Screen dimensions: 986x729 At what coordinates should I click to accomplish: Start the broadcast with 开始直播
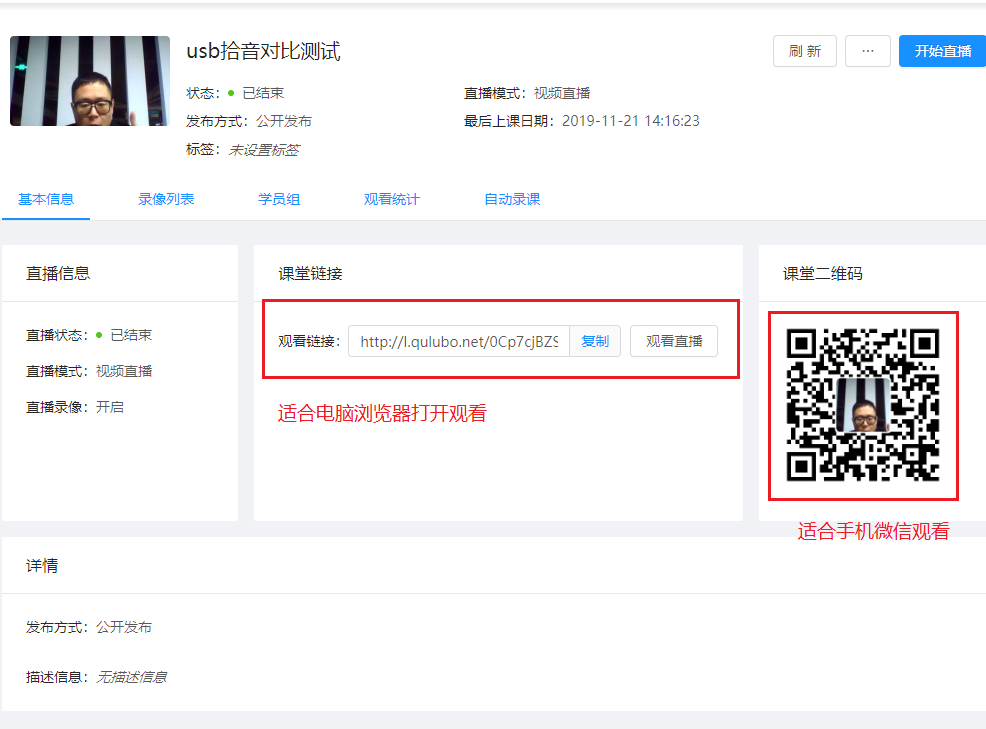tap(943, 51)
